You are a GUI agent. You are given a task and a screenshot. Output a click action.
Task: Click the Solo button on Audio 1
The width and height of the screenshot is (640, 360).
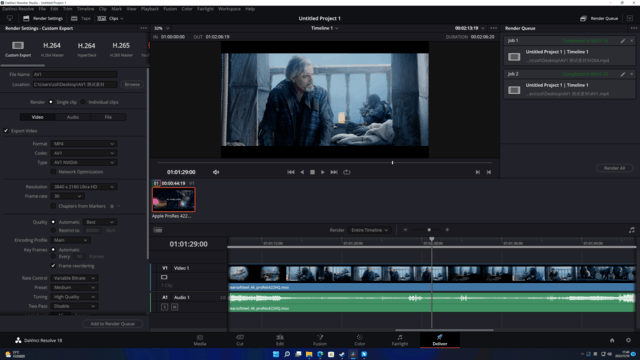click(x=164, y=307)
